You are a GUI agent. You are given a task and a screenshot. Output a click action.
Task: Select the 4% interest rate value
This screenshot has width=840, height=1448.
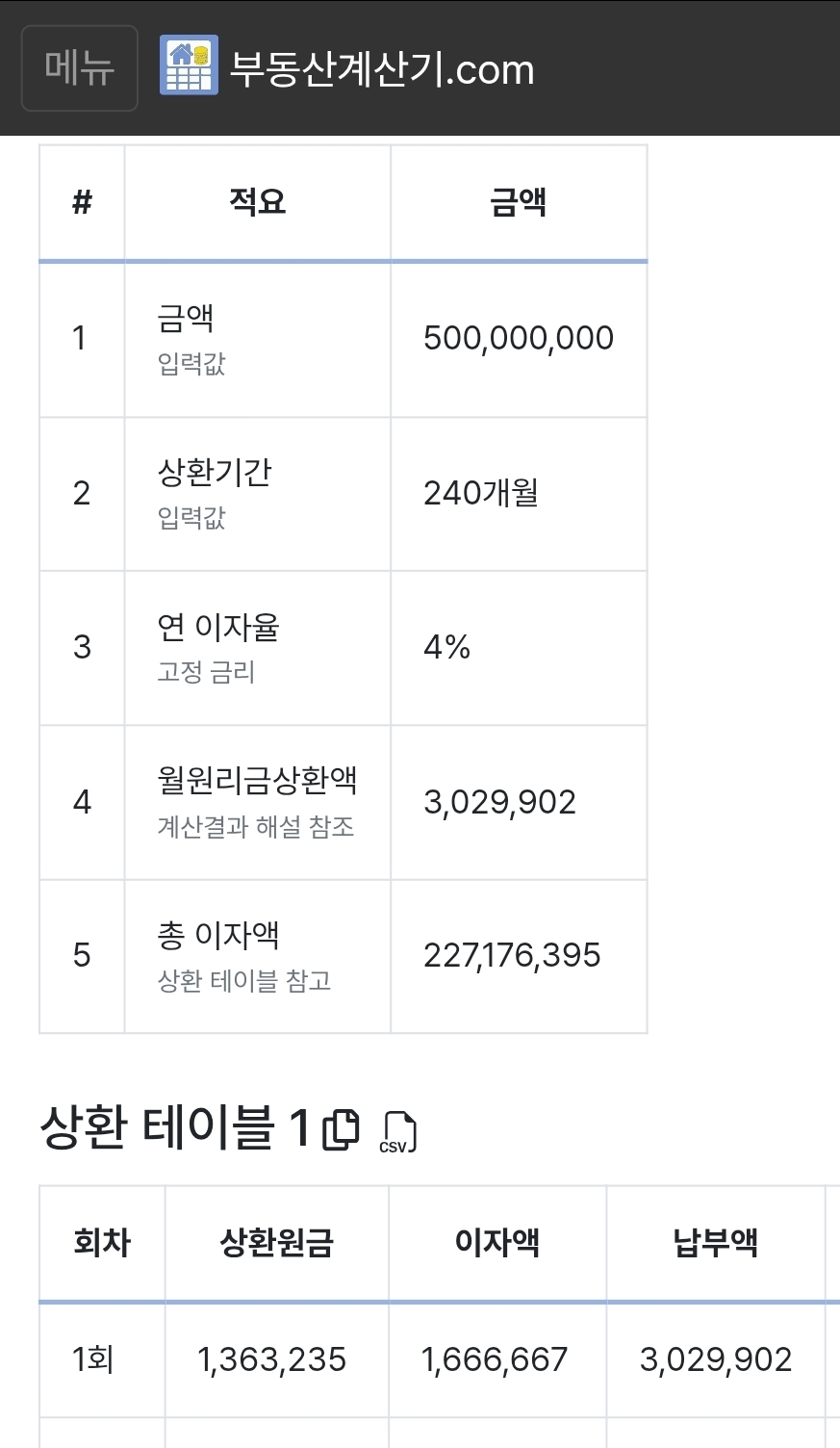tap(447, 647)
